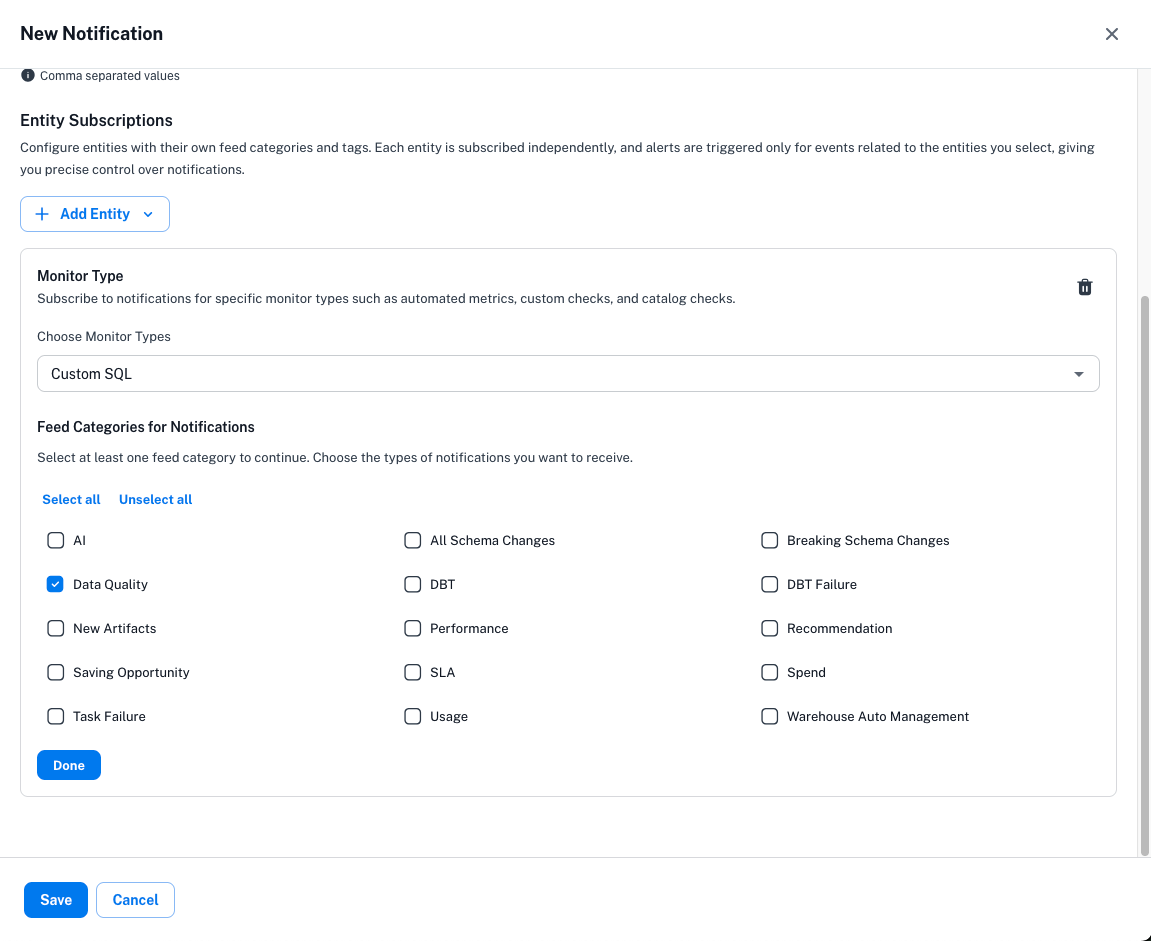The height and width of the screenshot is (941, 1151).
Task: Uncheck the Data Quality checkbox
Action: (56, 584)
